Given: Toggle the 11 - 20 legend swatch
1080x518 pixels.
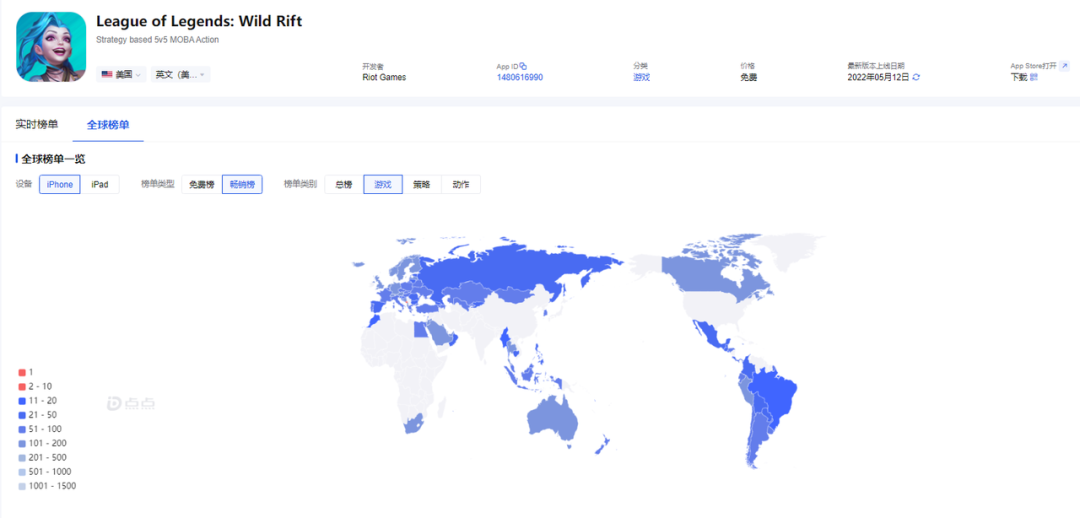Looking at the screenshot, I should tap(22, 401).
